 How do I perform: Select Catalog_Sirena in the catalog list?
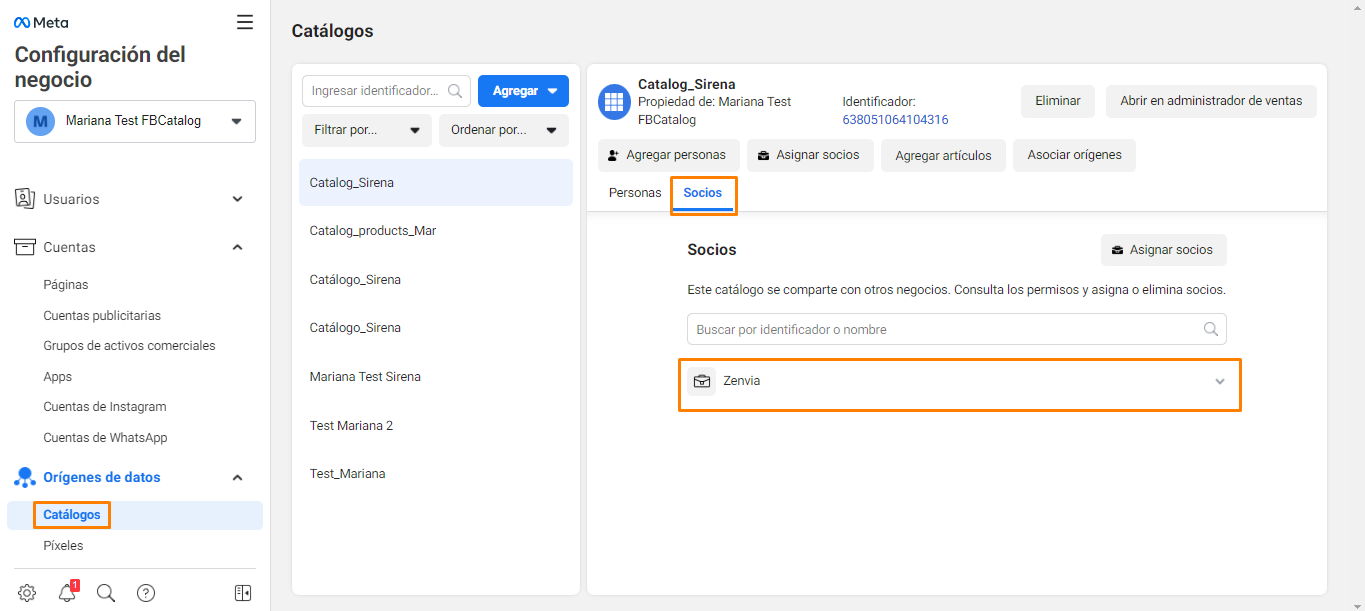click(436, 183)
